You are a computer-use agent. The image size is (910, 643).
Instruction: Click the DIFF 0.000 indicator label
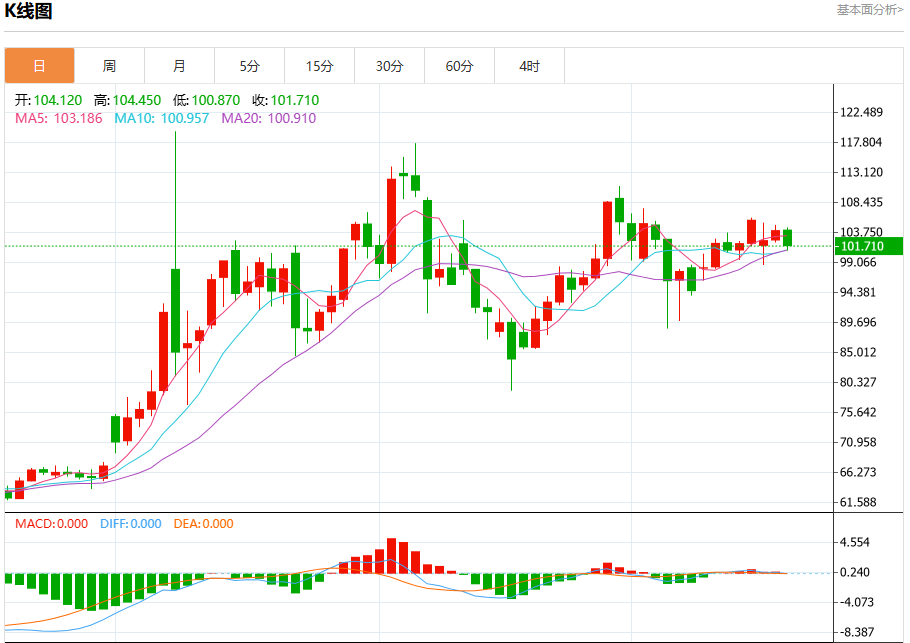[x=131, y=523]
